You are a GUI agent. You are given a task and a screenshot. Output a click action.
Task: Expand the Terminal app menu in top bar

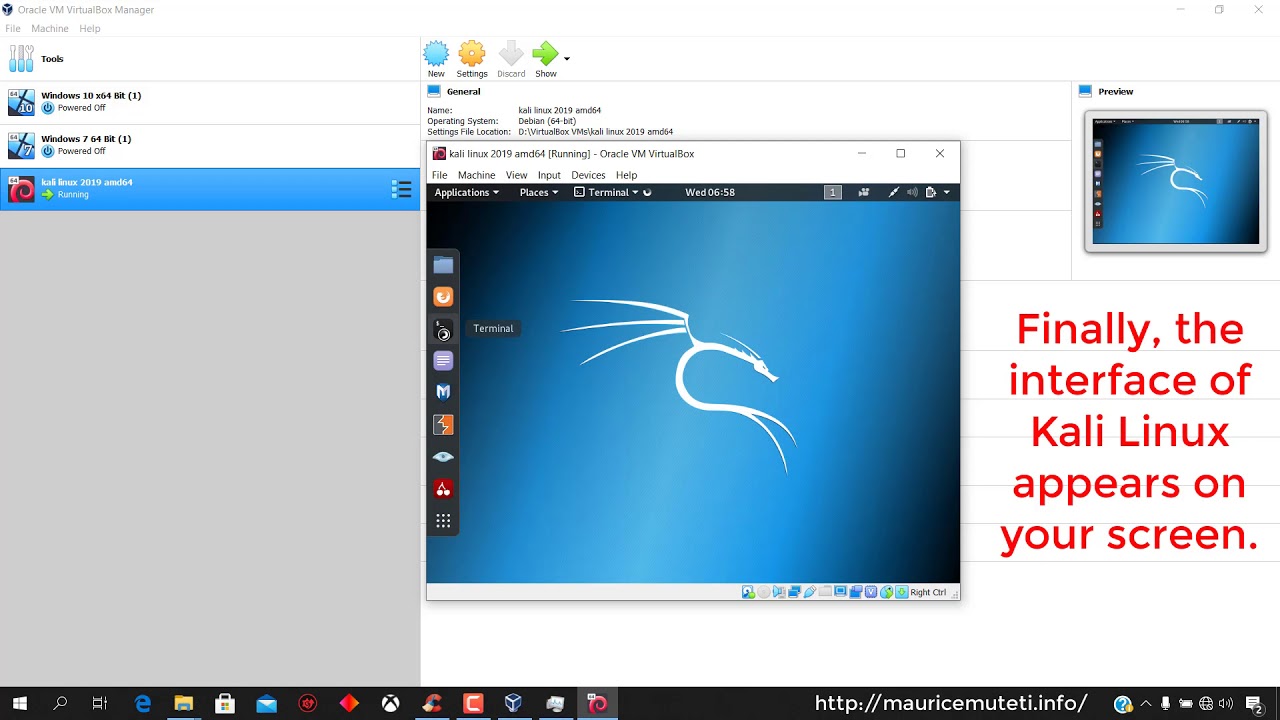click(x=607, y=192)
